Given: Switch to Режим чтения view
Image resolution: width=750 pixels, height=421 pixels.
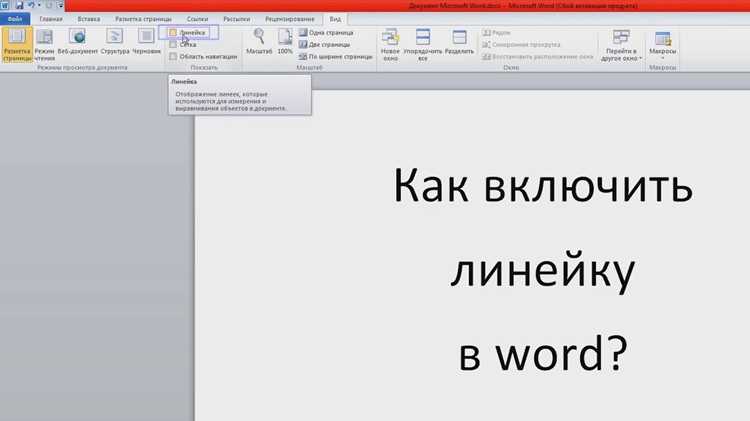Looking at the screenshot, I should coord(44,44).
